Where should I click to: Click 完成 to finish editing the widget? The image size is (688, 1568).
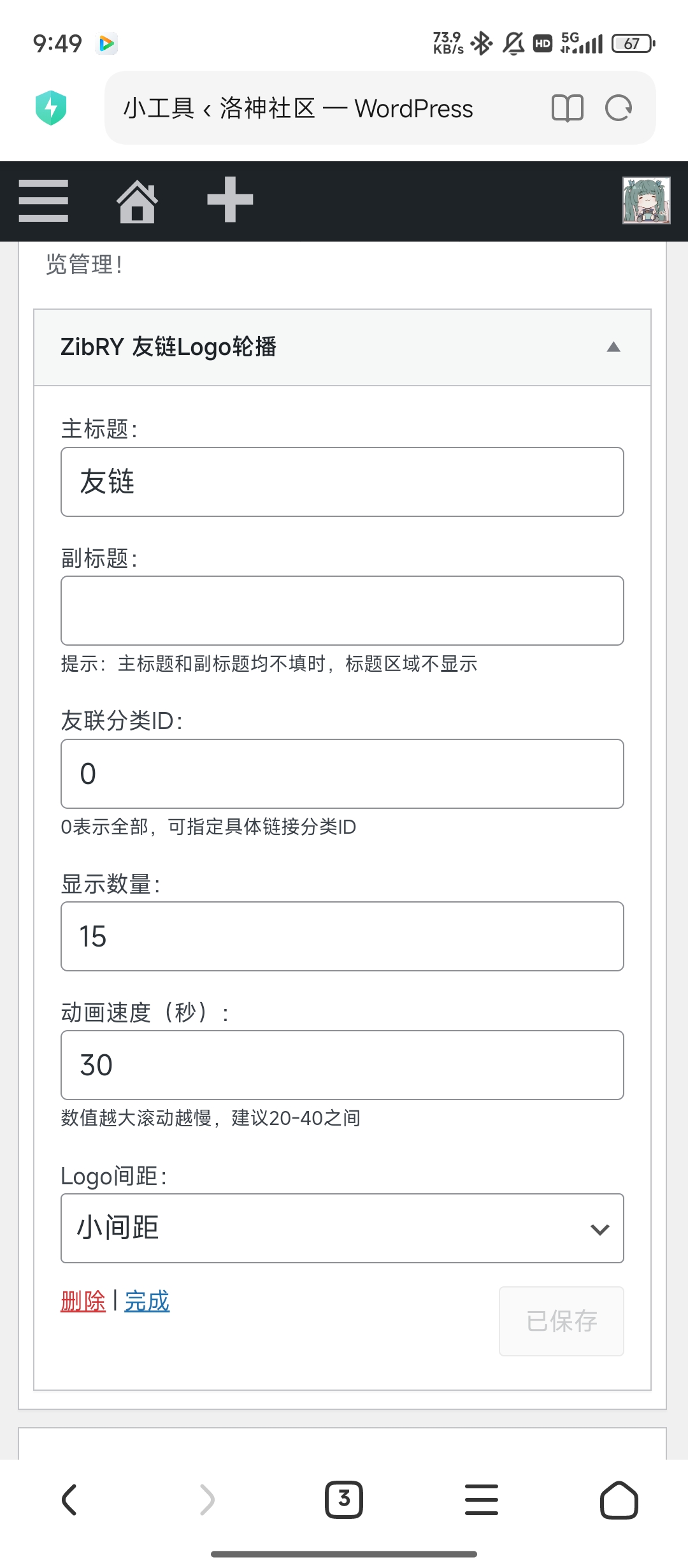coord(146,1302)
